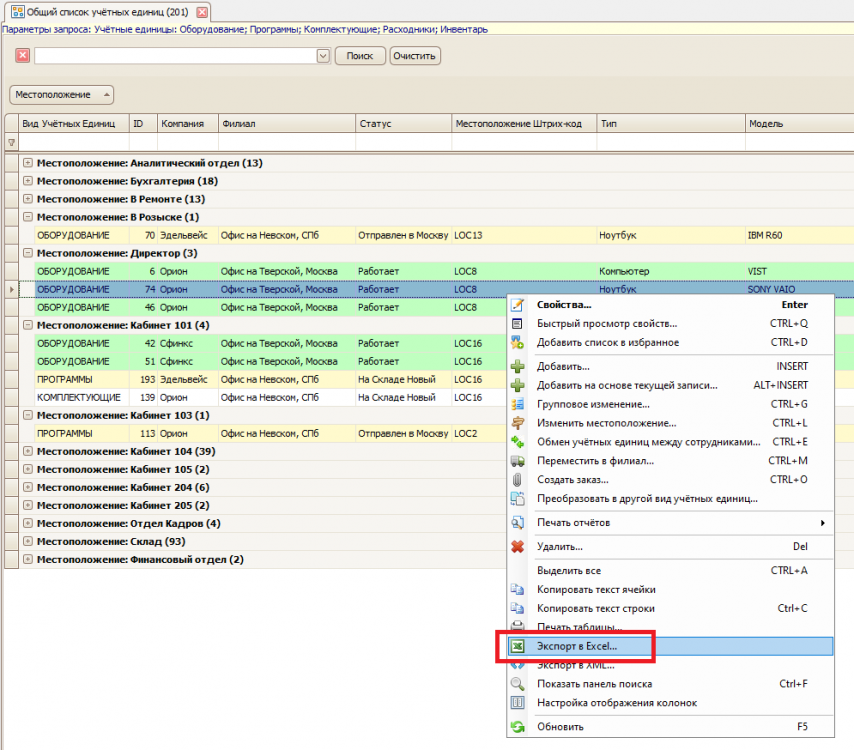Click the Поиск button
This screenshot has width=854, height=750.
pyautogui.click(x=360, y=56)
